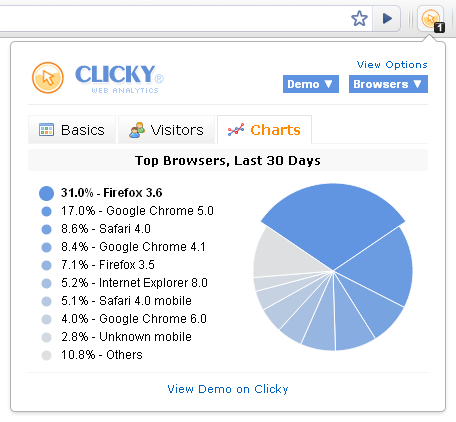The height and width of the screenshot is (422, 456).
Task: Switch to the Basics tab
Action: pos(72,130)
